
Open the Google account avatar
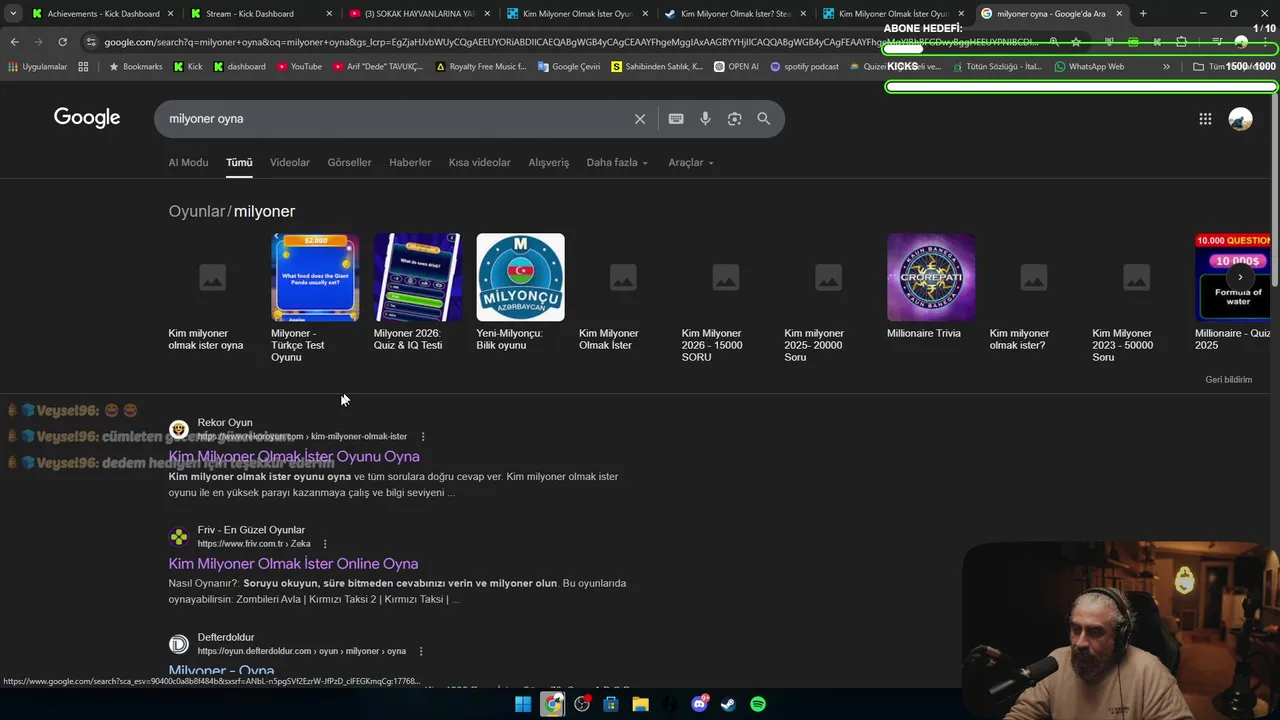(x=1240, y=119)
